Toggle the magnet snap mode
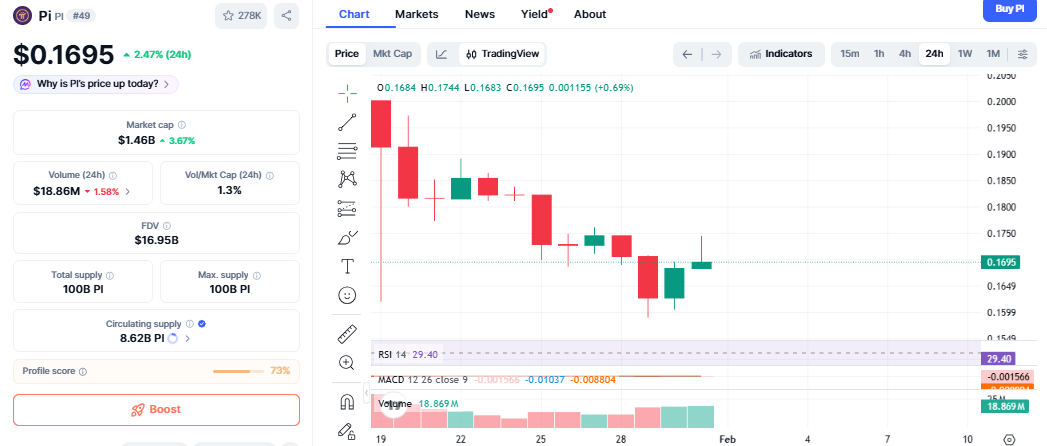Image resolution: width=1047 pixels, height=446 pixels. click(x=347, y=402)
